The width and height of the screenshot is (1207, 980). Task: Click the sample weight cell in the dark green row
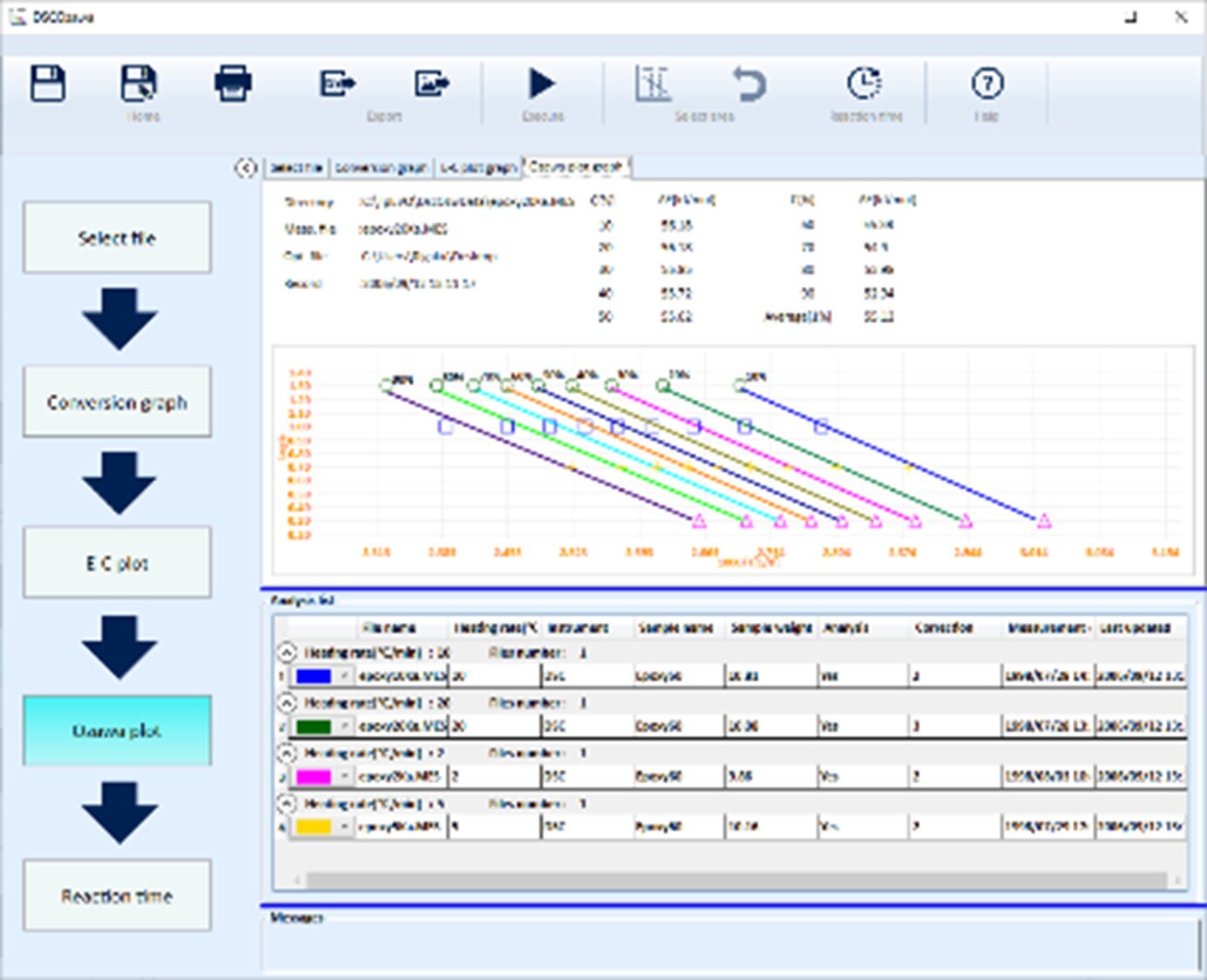tap(772, 727)
